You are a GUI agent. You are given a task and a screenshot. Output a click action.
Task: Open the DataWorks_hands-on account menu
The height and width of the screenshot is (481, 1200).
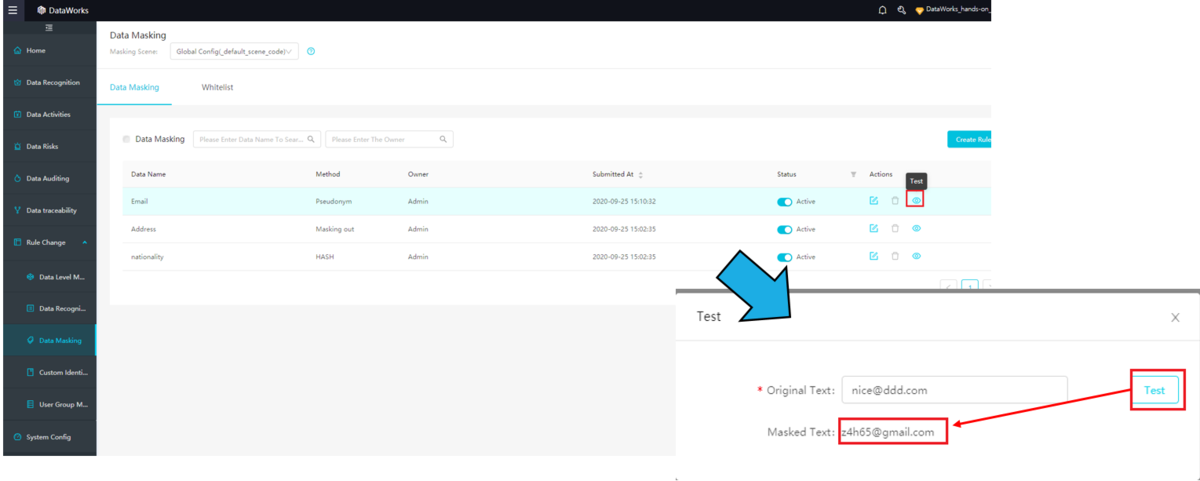(x=952, y=10)
